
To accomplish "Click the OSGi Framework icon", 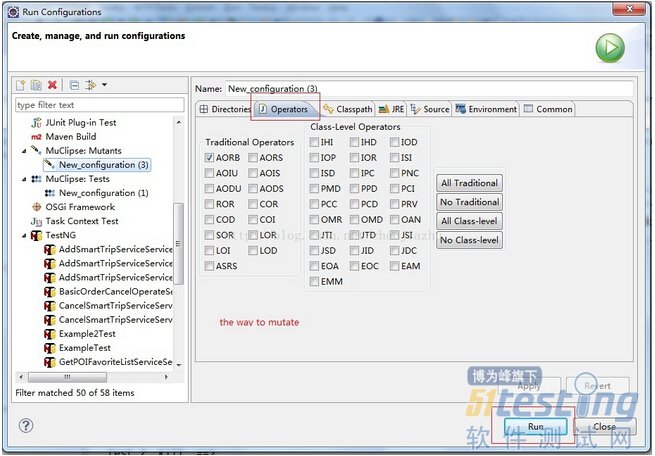I will pos(37,207).
